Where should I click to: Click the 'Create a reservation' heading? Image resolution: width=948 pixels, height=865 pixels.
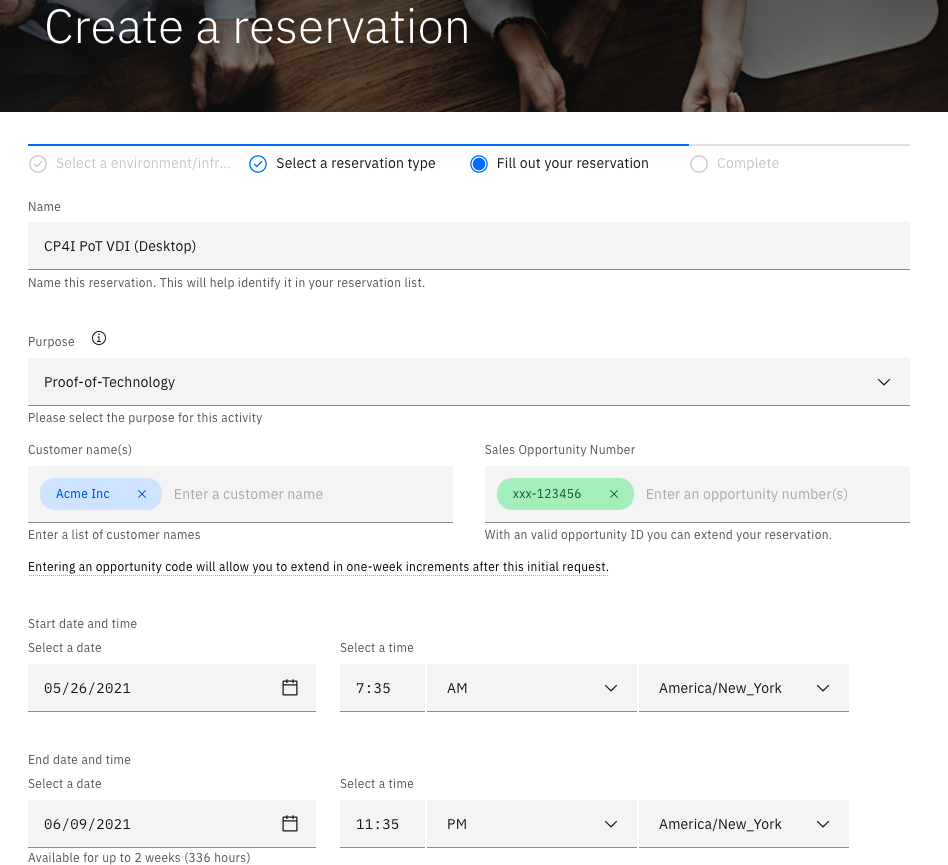tap(257, 28)
